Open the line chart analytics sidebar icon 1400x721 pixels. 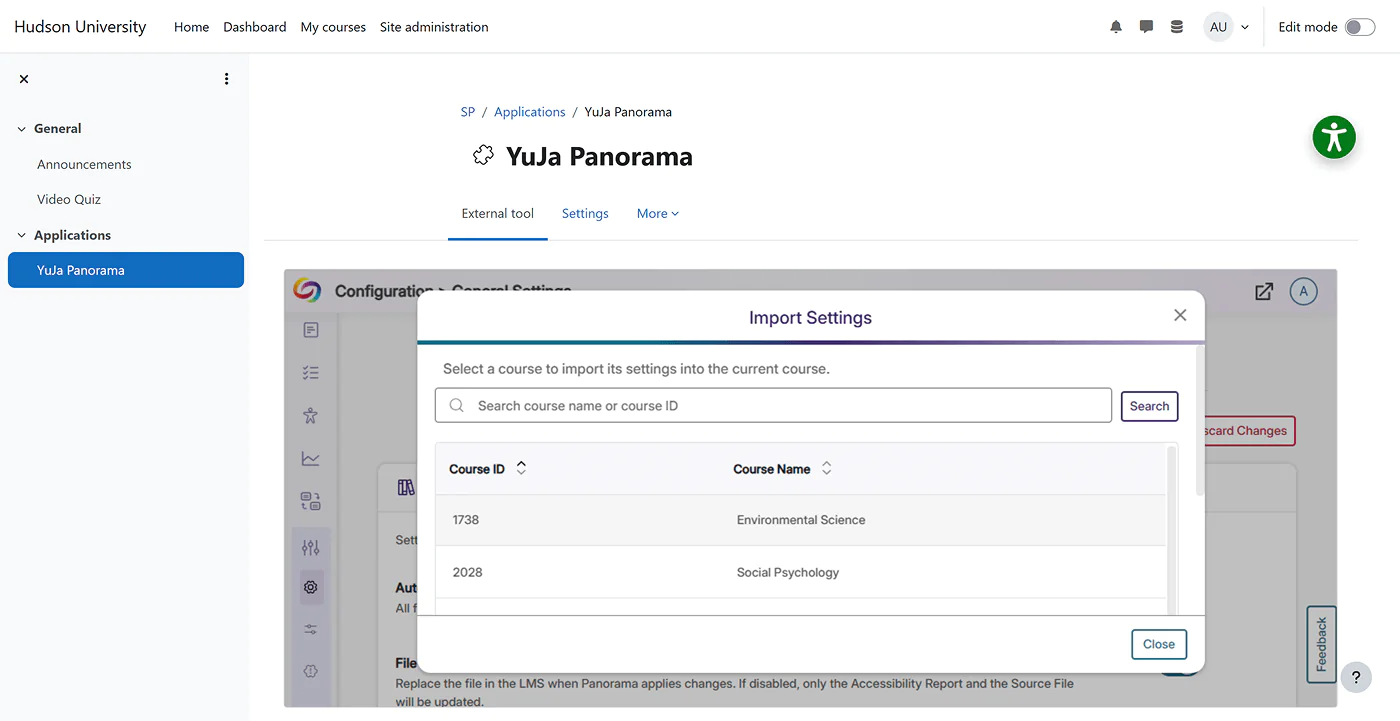click(x=311, y=459)
